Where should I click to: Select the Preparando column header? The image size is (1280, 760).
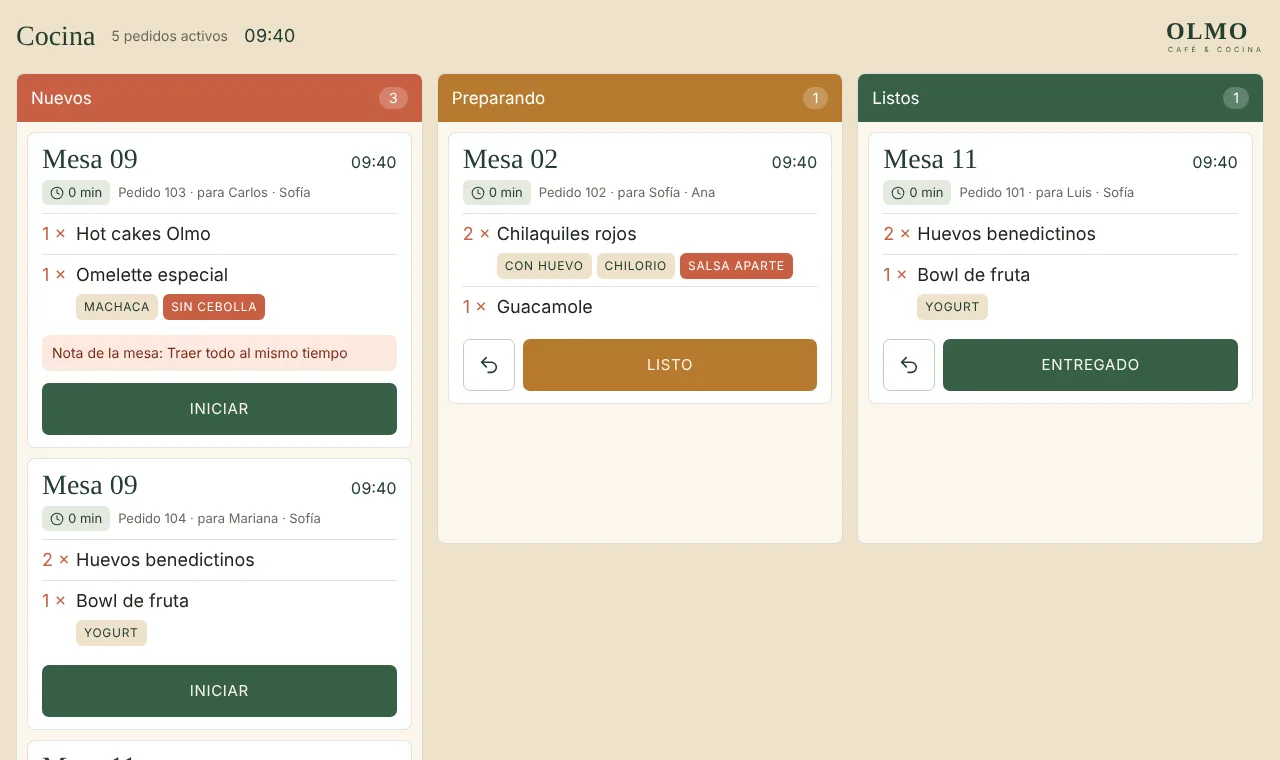[x=640, y=98]
